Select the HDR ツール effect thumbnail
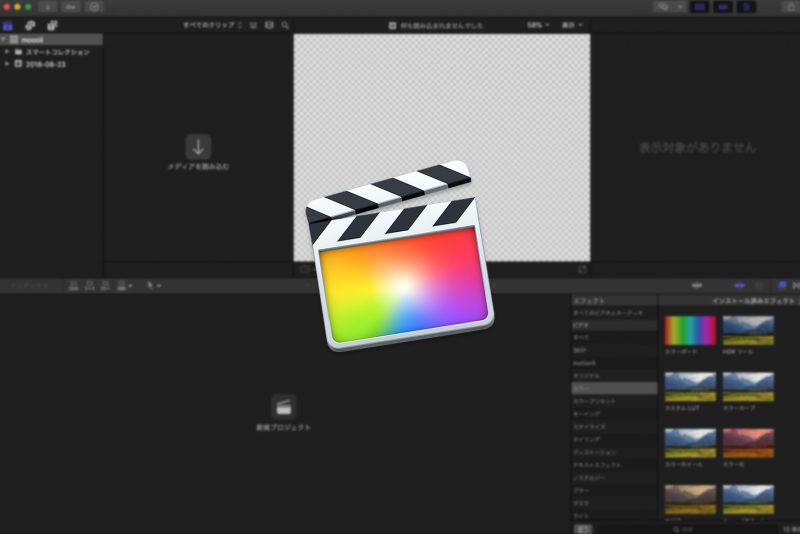 [x=748, y=330]
